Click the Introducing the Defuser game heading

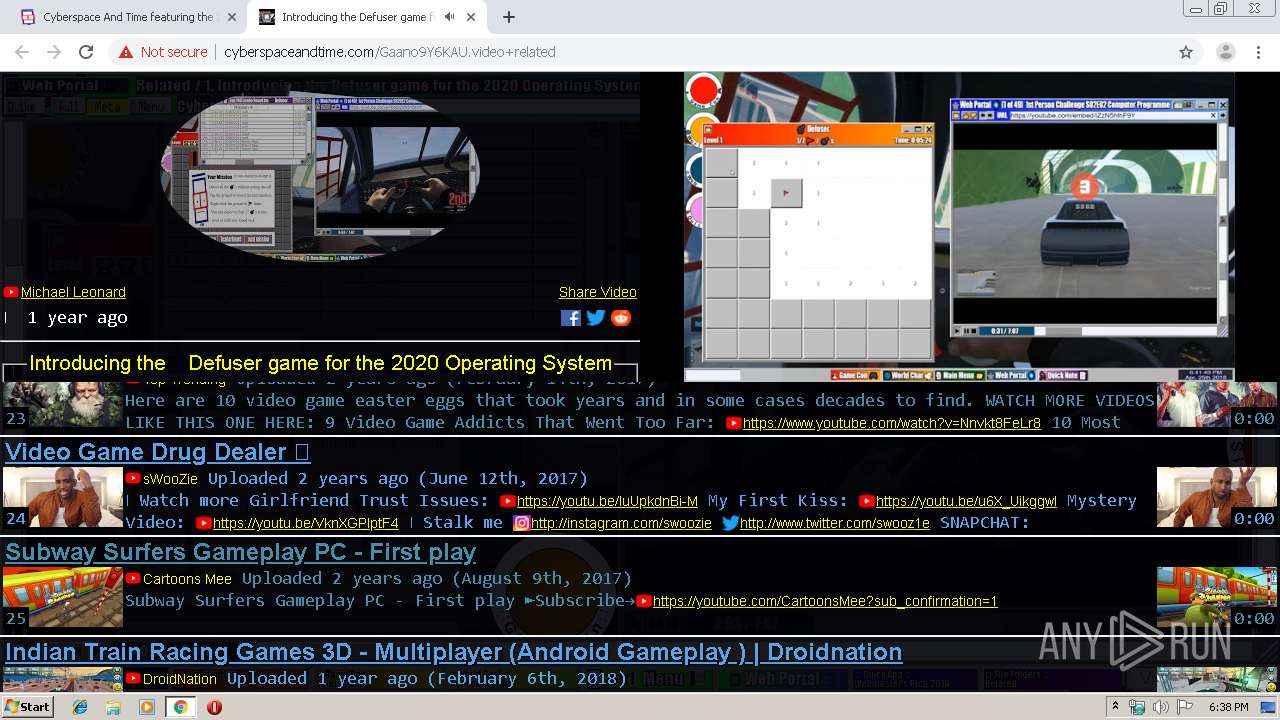click(320, 363)
